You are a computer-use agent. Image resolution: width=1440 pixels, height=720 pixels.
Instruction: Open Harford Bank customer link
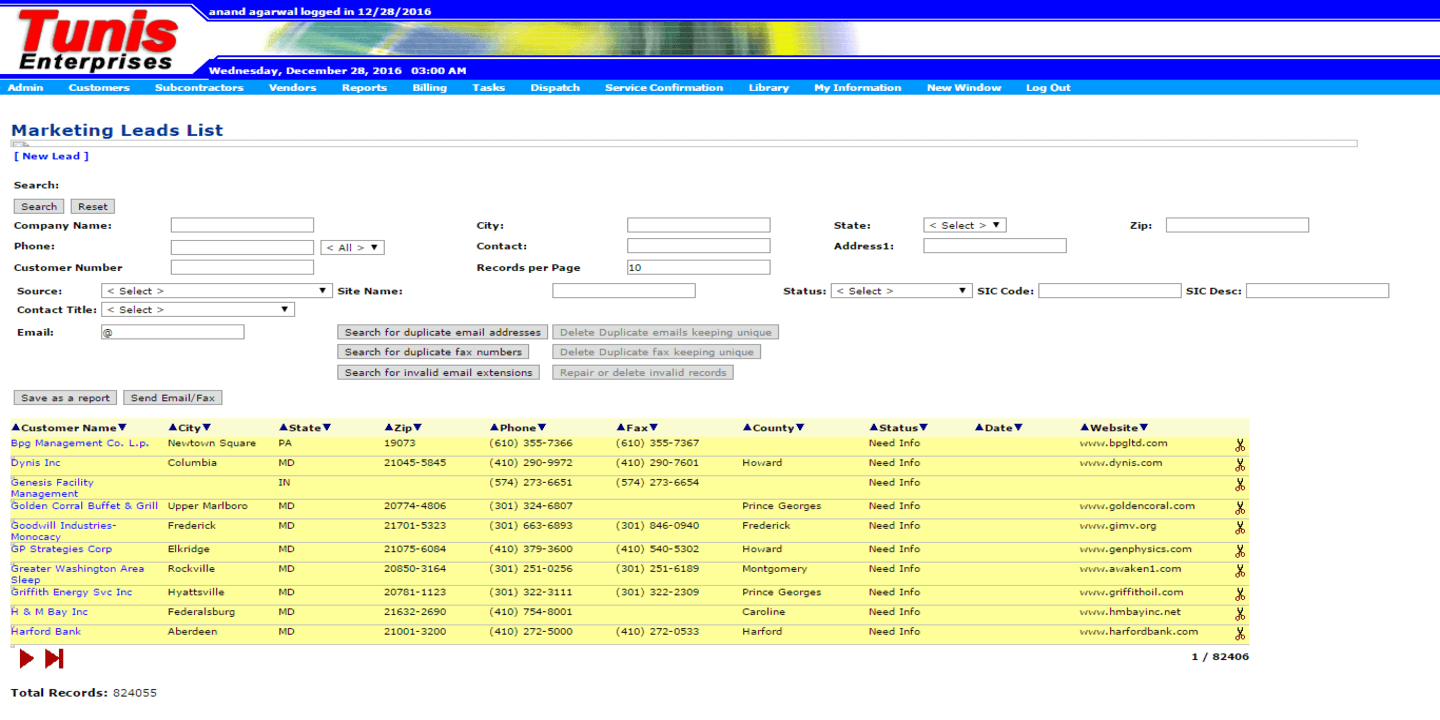46,631
